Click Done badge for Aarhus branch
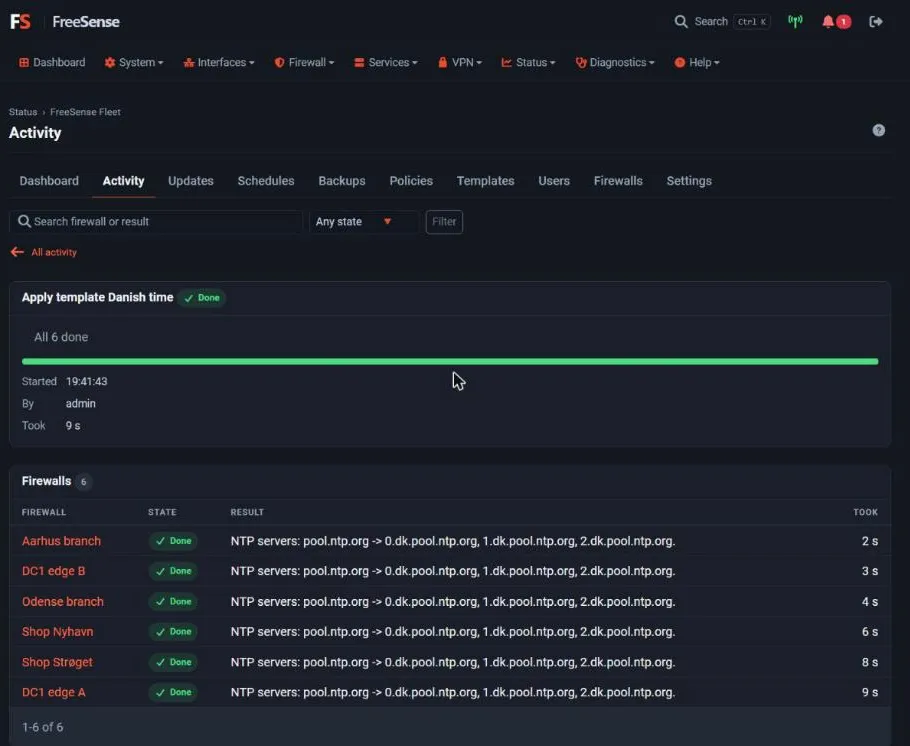Viewport: 910px width, 746px height. [x=173, y=541]
